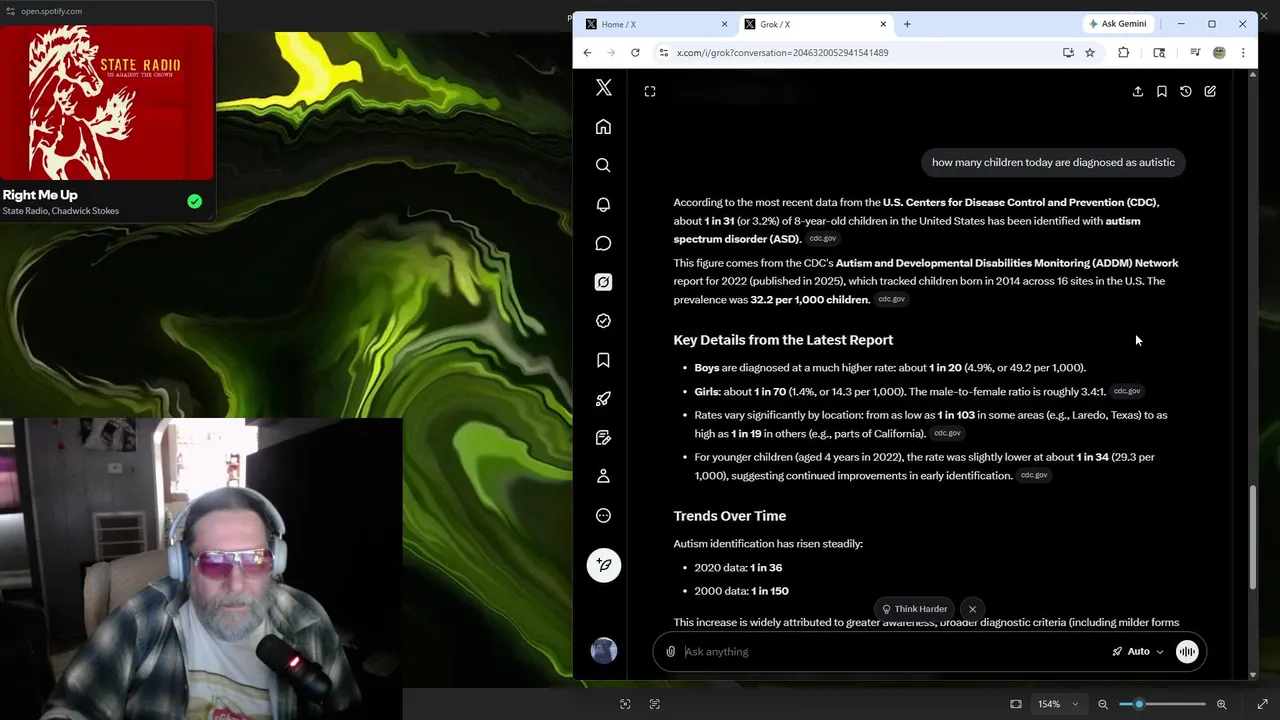Image resolution: width=1280 pixels, height=720 pixels.
Task: Open Chrome three-dot menu
Action: pyautogui.click(x=1243, y=52)
